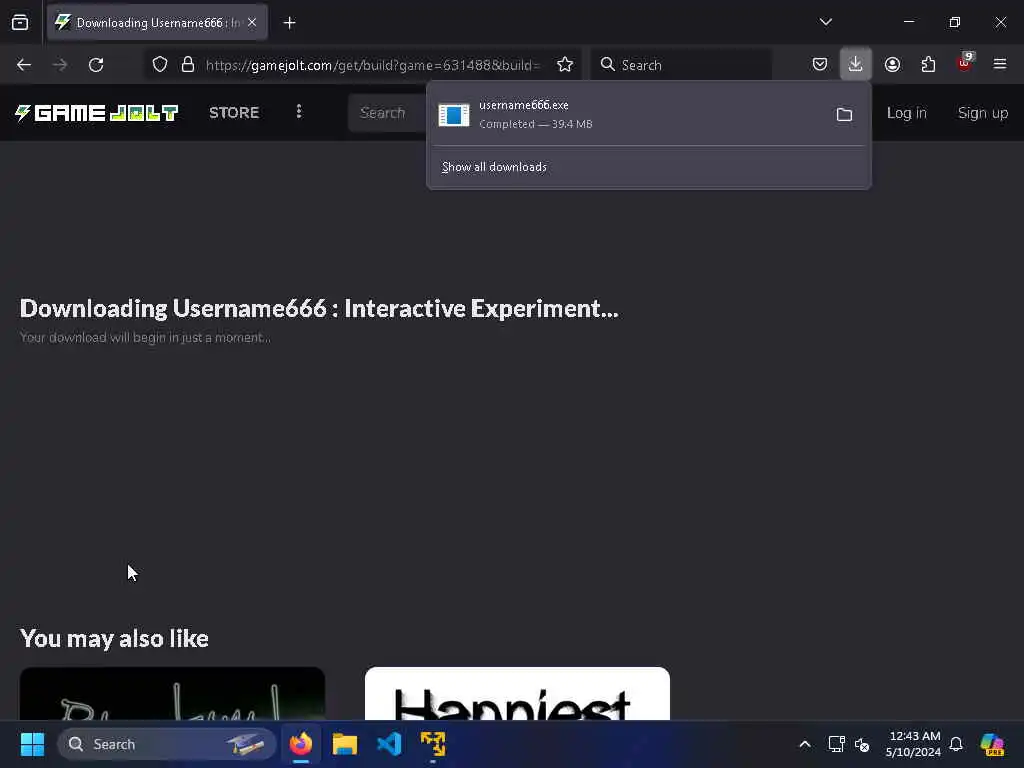1024x768 pixels.
Task: Click the yellow app icon on taskbar
Action: click(x=433, y=744)
